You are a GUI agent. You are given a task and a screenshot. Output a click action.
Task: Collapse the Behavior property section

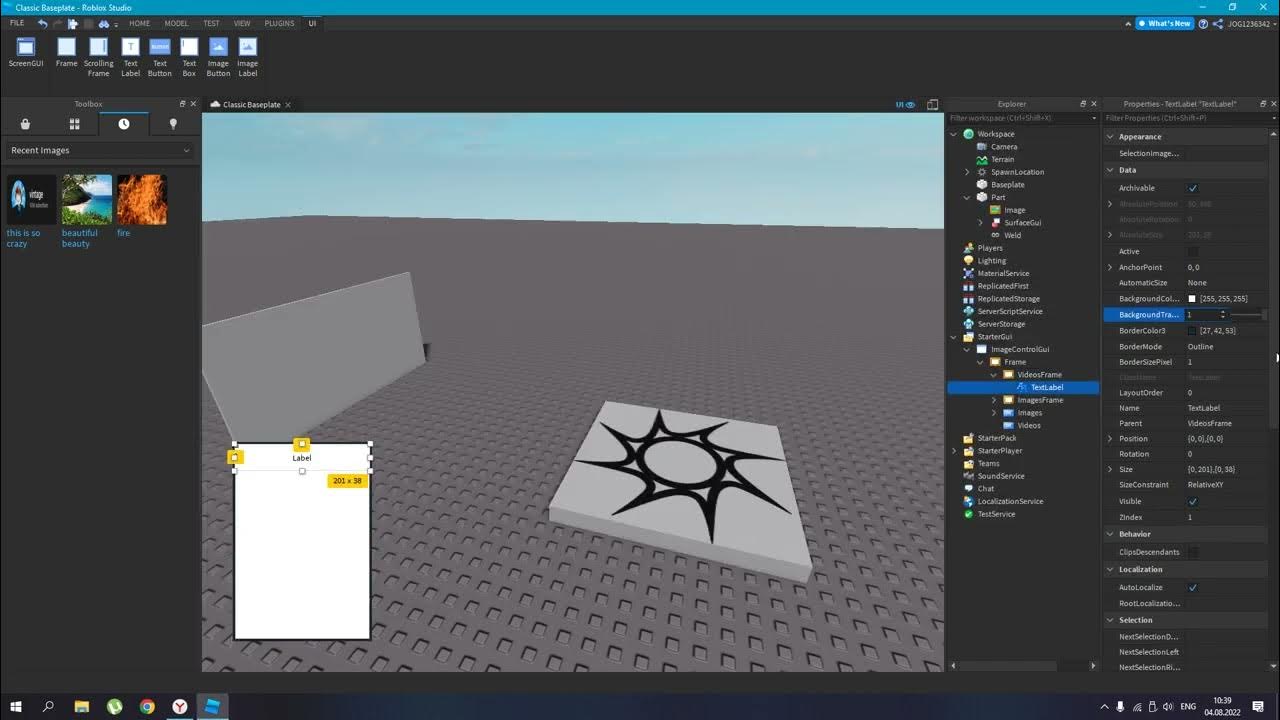(1110, 534)
